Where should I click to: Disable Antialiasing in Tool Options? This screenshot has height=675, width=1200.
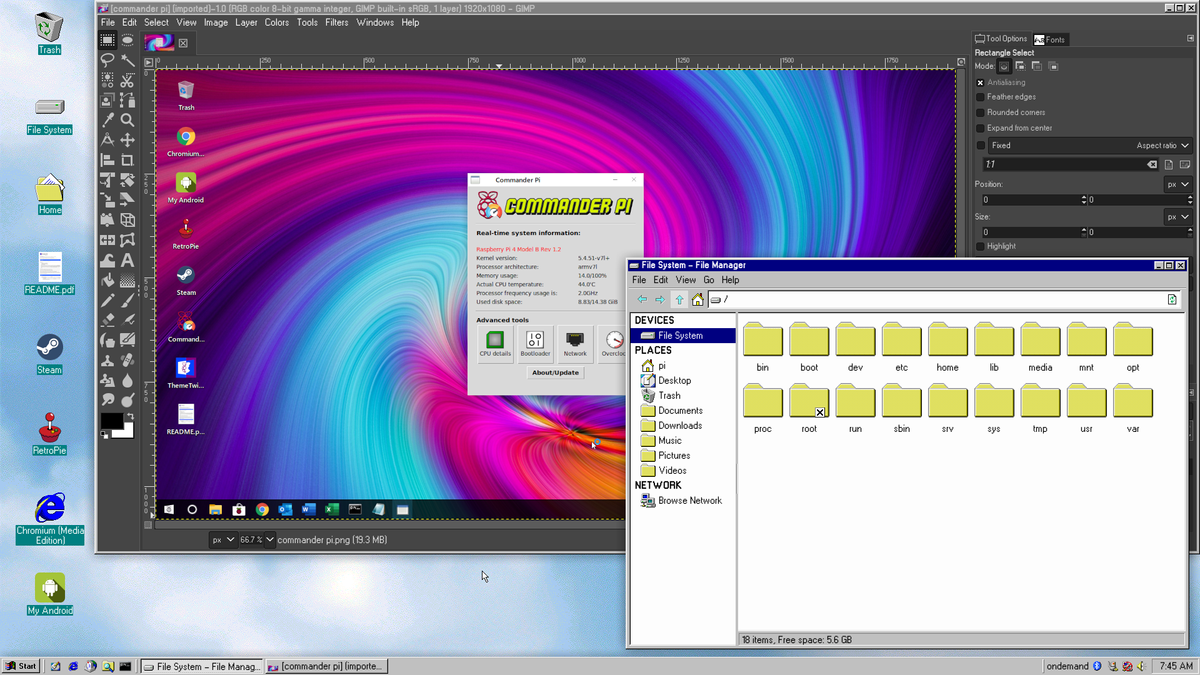979,82
